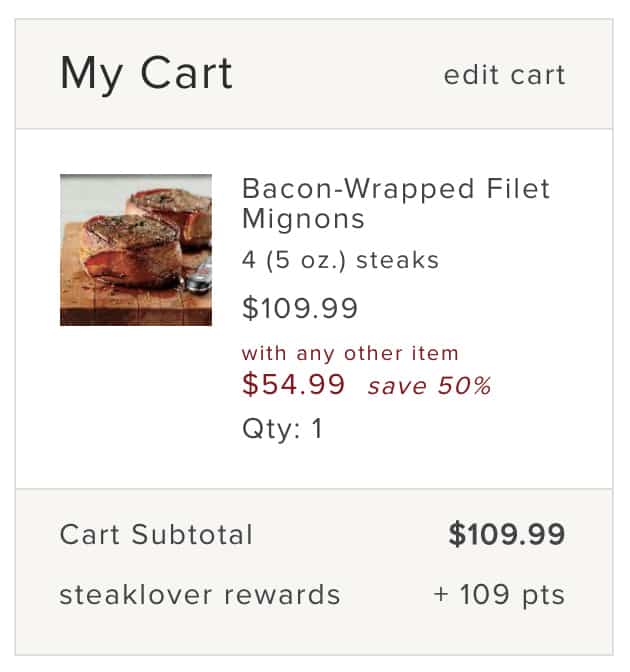The width and height of the screenshot is (630, 672).
Task: Click the steaklover rewards text
Action: (x=200, y=595)
